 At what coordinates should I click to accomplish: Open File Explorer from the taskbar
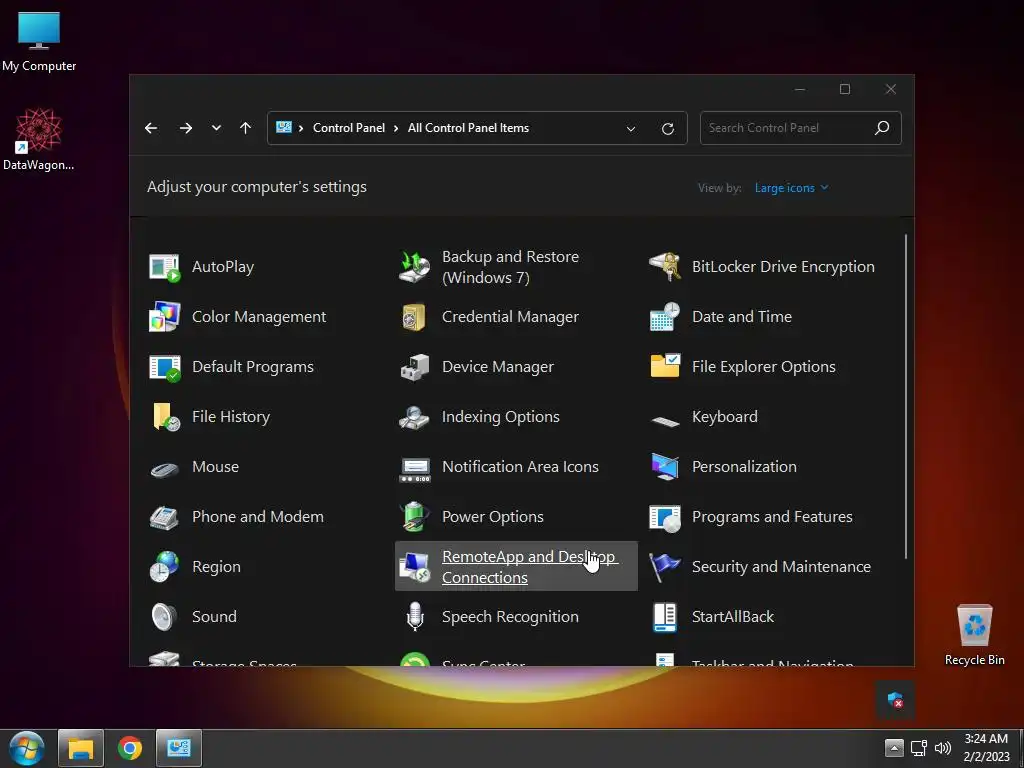81,748
